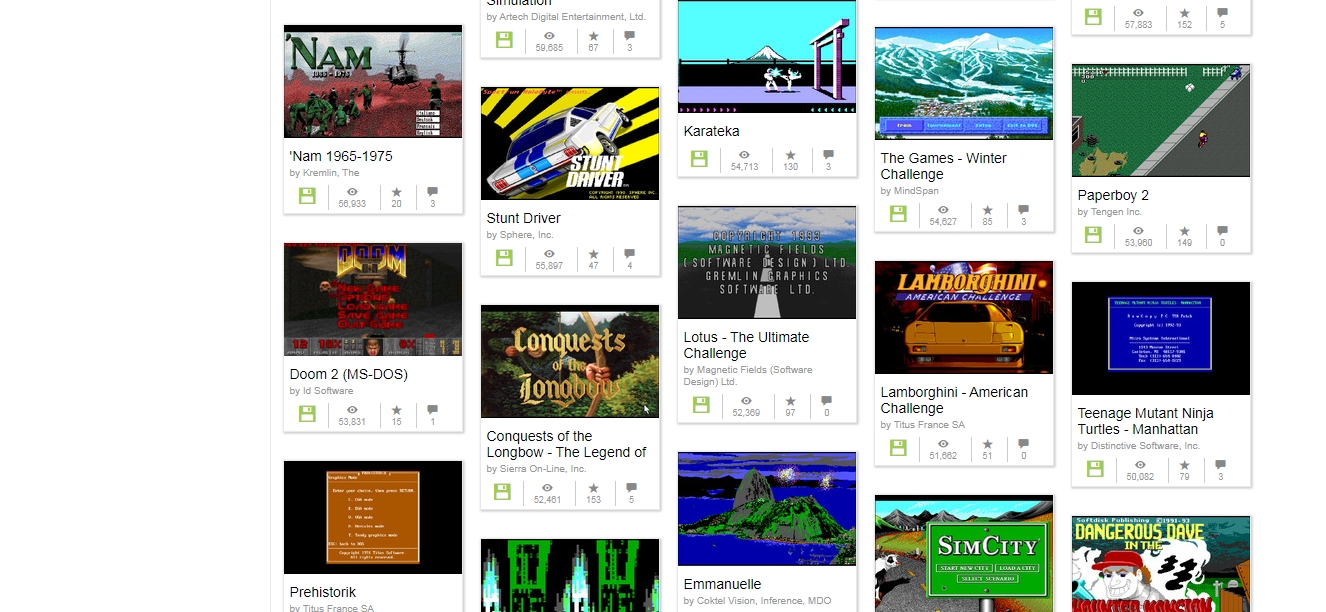Click the favorites star on Conquests of the Longbow

coord(594,487)
